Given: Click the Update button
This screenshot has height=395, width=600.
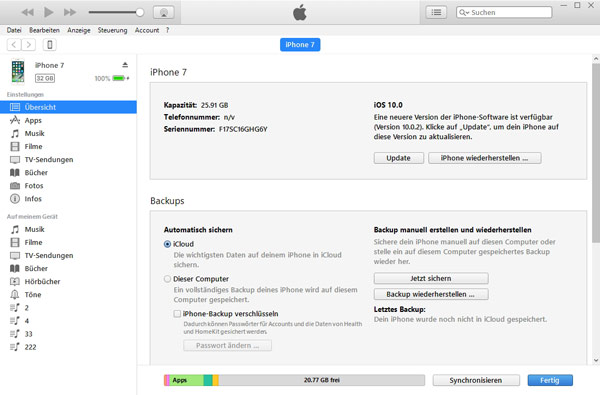Looking at the screenshot, I should pyautogui.click(x=398, y=158).
